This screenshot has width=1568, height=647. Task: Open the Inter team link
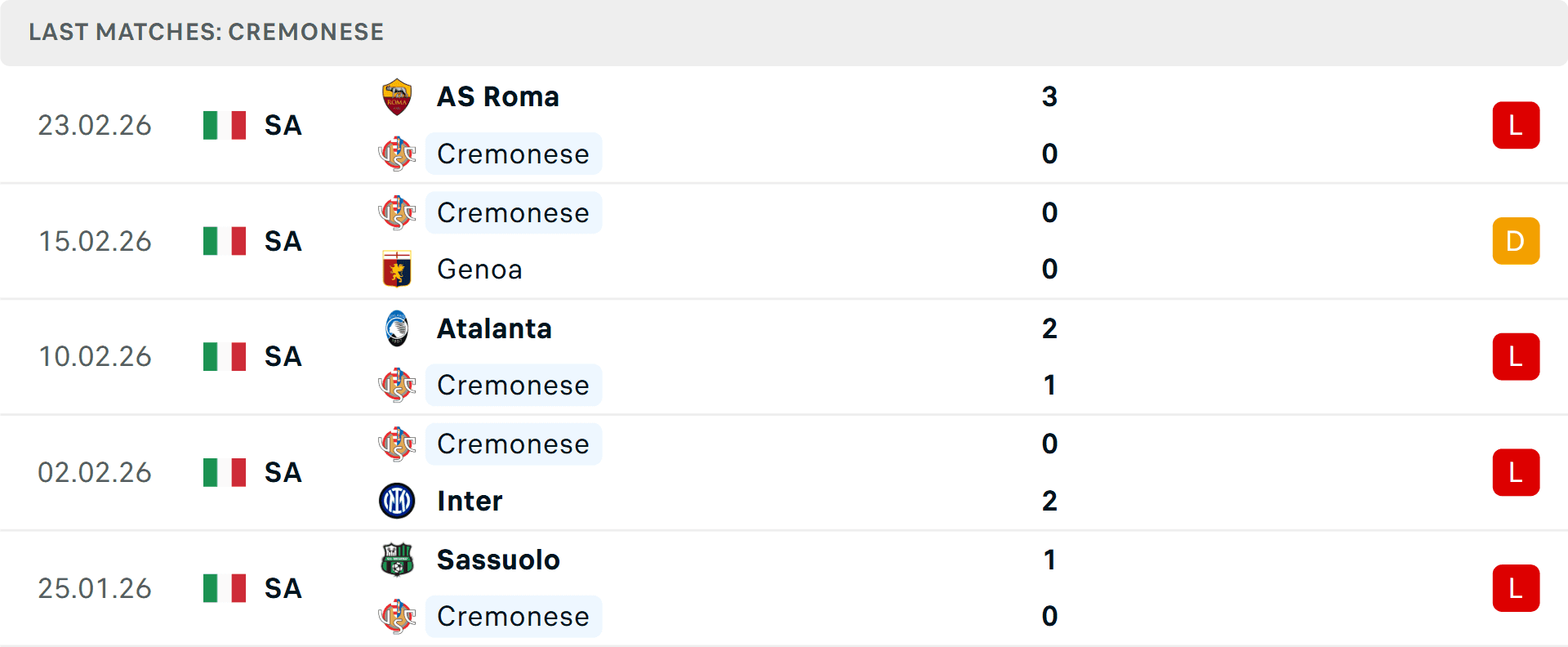470,501
